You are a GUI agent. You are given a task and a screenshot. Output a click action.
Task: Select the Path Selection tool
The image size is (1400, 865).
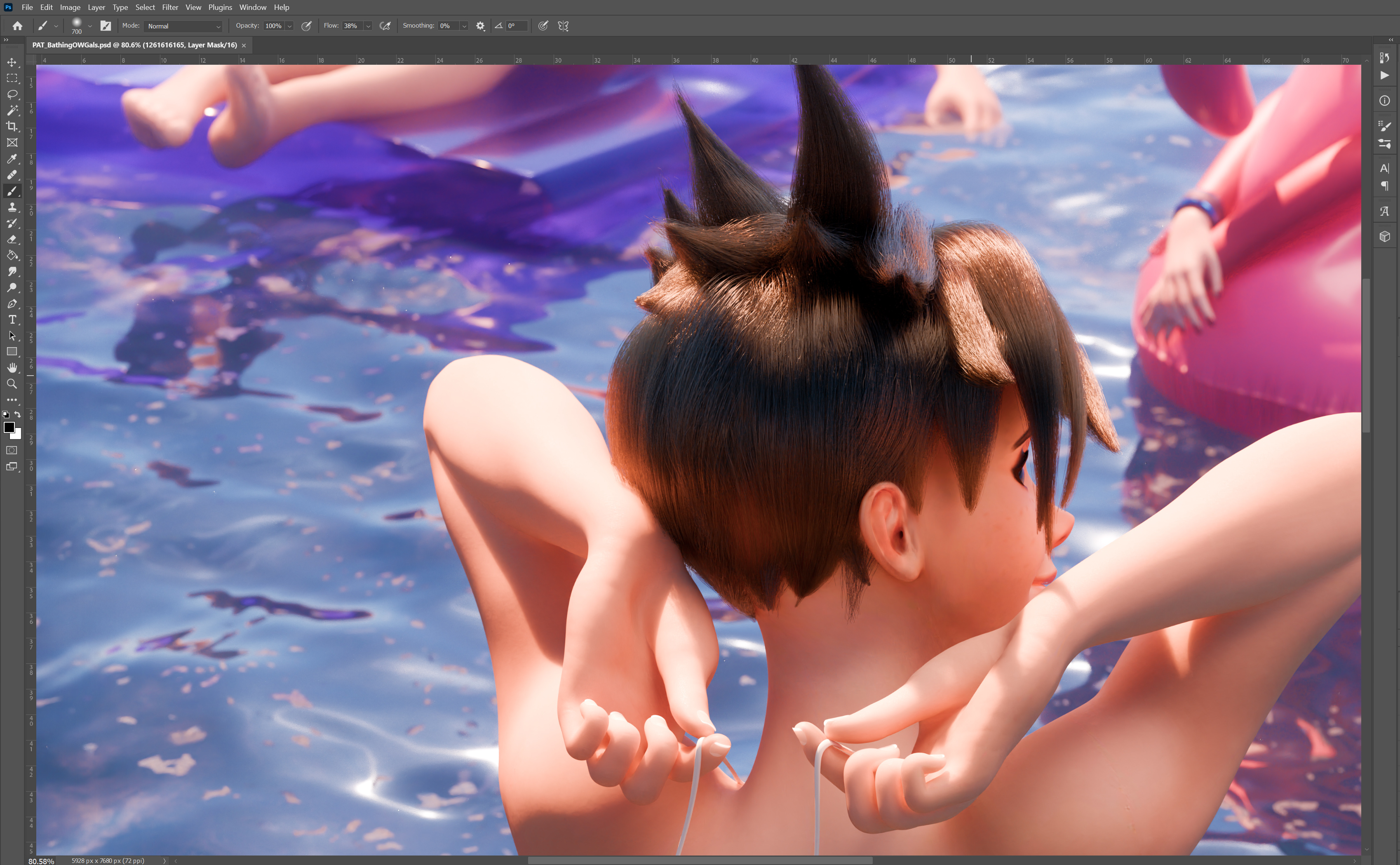point(12,336)
